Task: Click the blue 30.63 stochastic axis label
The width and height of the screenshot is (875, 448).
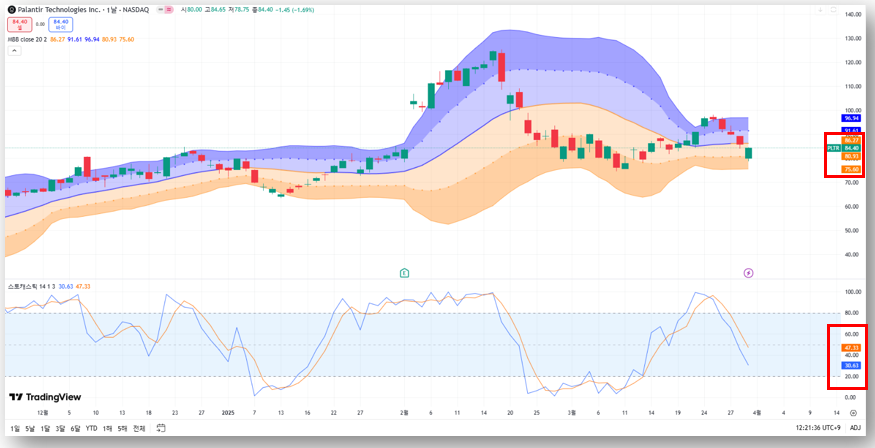Action: (x=851, y=365)
